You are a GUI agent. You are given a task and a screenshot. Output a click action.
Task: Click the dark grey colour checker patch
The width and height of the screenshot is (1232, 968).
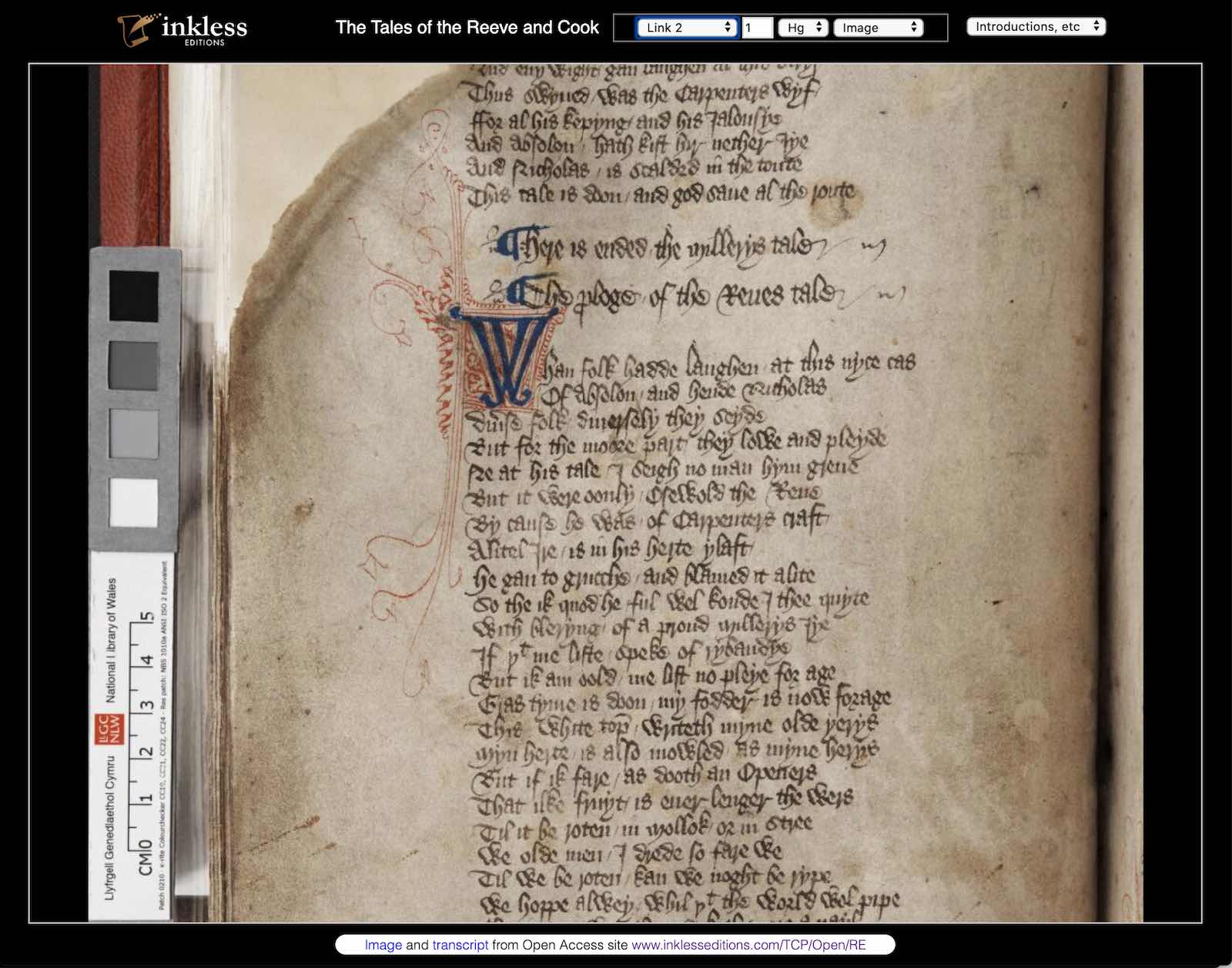134,364
